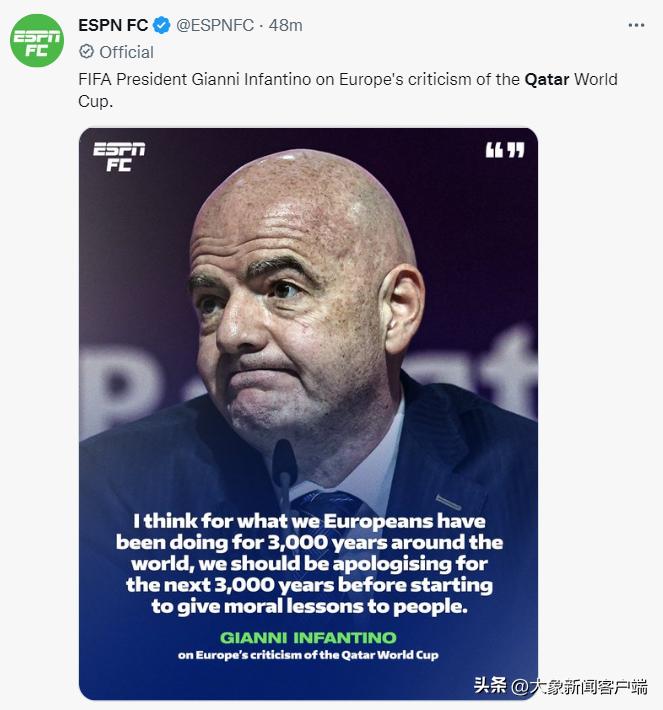Select the bold Qatar keyword in tweet
Screen dimensions: 663x710
[x=546, y=79]
